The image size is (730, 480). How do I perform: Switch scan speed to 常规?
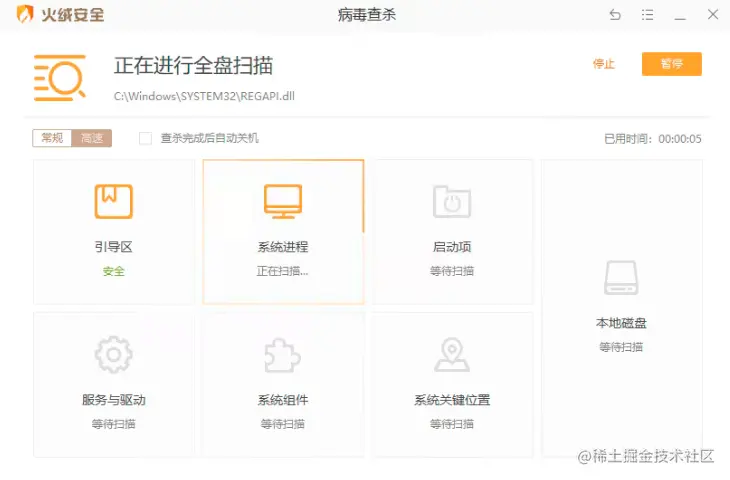click(x=52, y=138)
